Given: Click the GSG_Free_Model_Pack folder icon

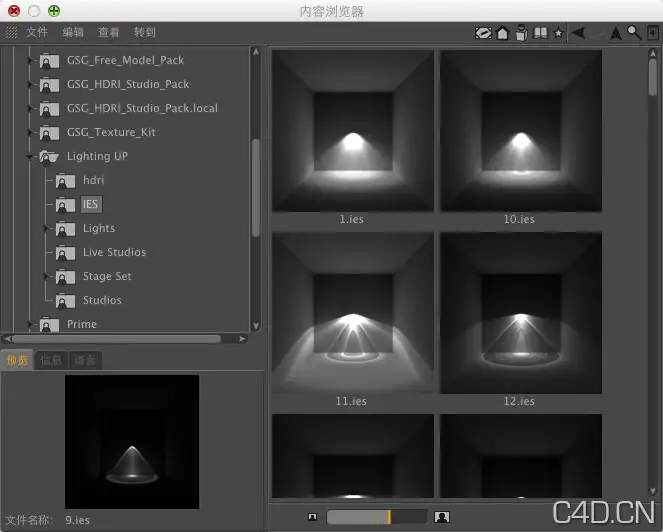Looking at the screenshot, I should (x=49, y=61).
